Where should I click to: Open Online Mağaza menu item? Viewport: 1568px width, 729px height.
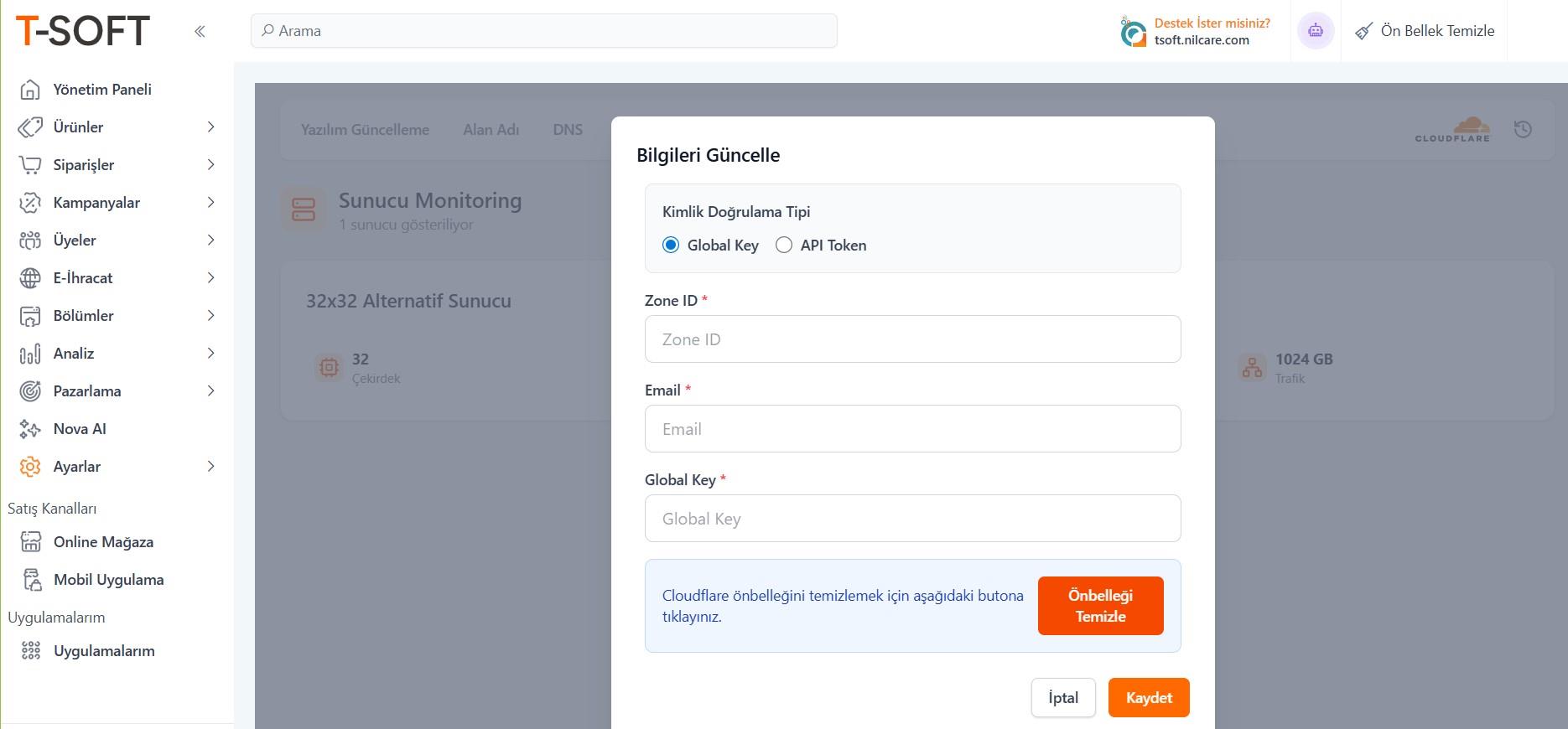point(103,542)
